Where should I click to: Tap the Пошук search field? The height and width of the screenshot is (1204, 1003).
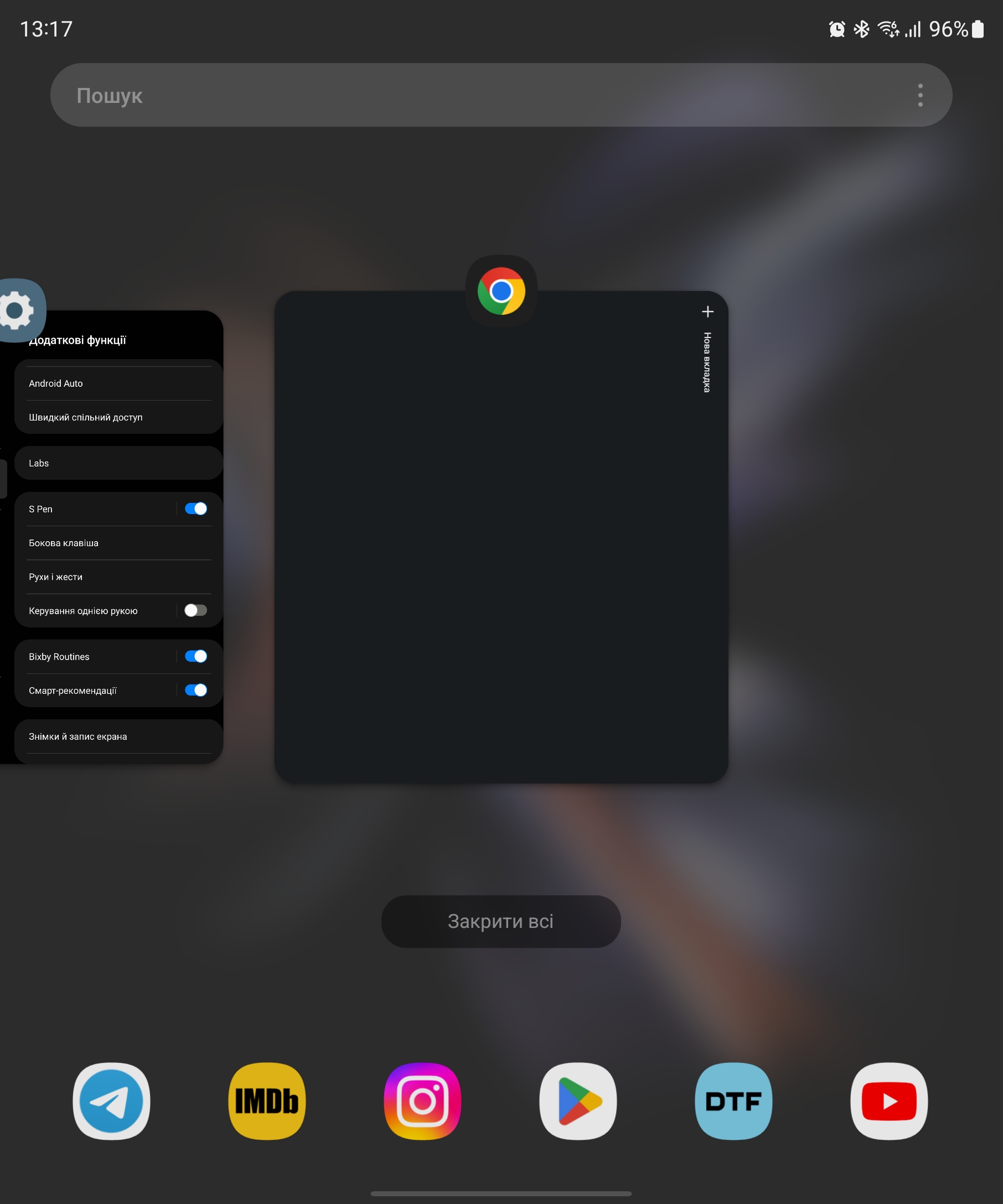click(x=459, y=95)
